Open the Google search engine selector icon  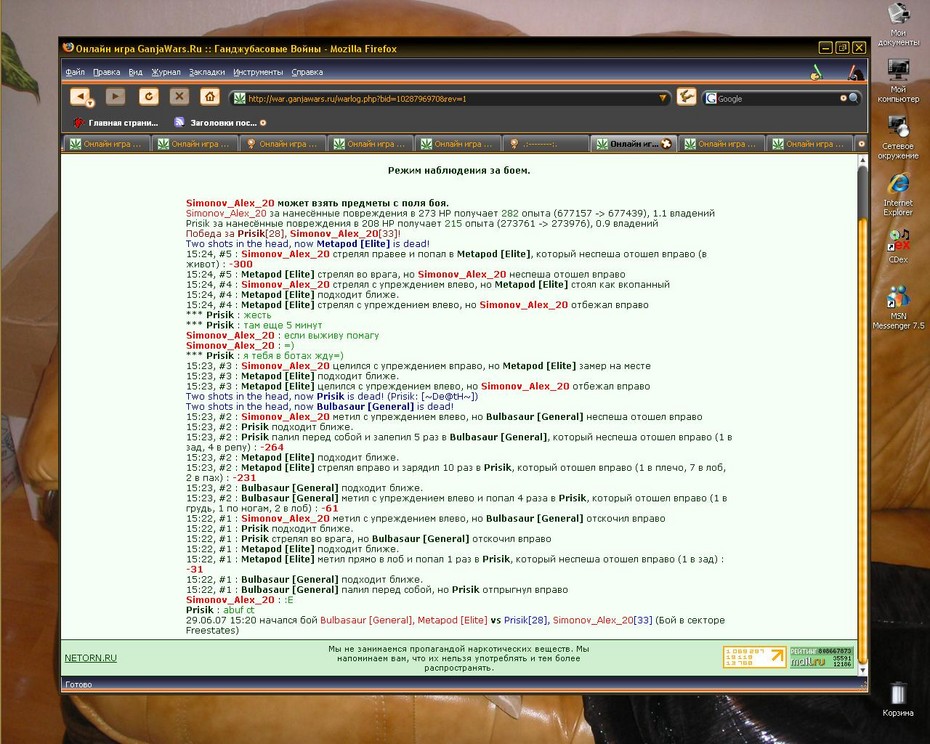point(711,98)
